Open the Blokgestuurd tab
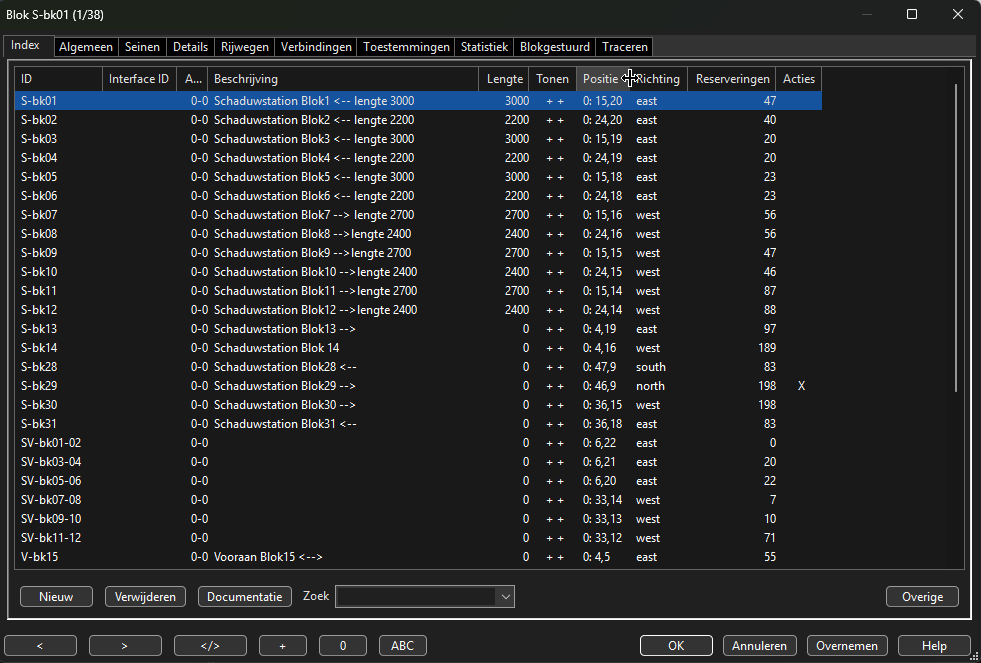This screenshot has width=981, height=663. [x=555, y=47]
